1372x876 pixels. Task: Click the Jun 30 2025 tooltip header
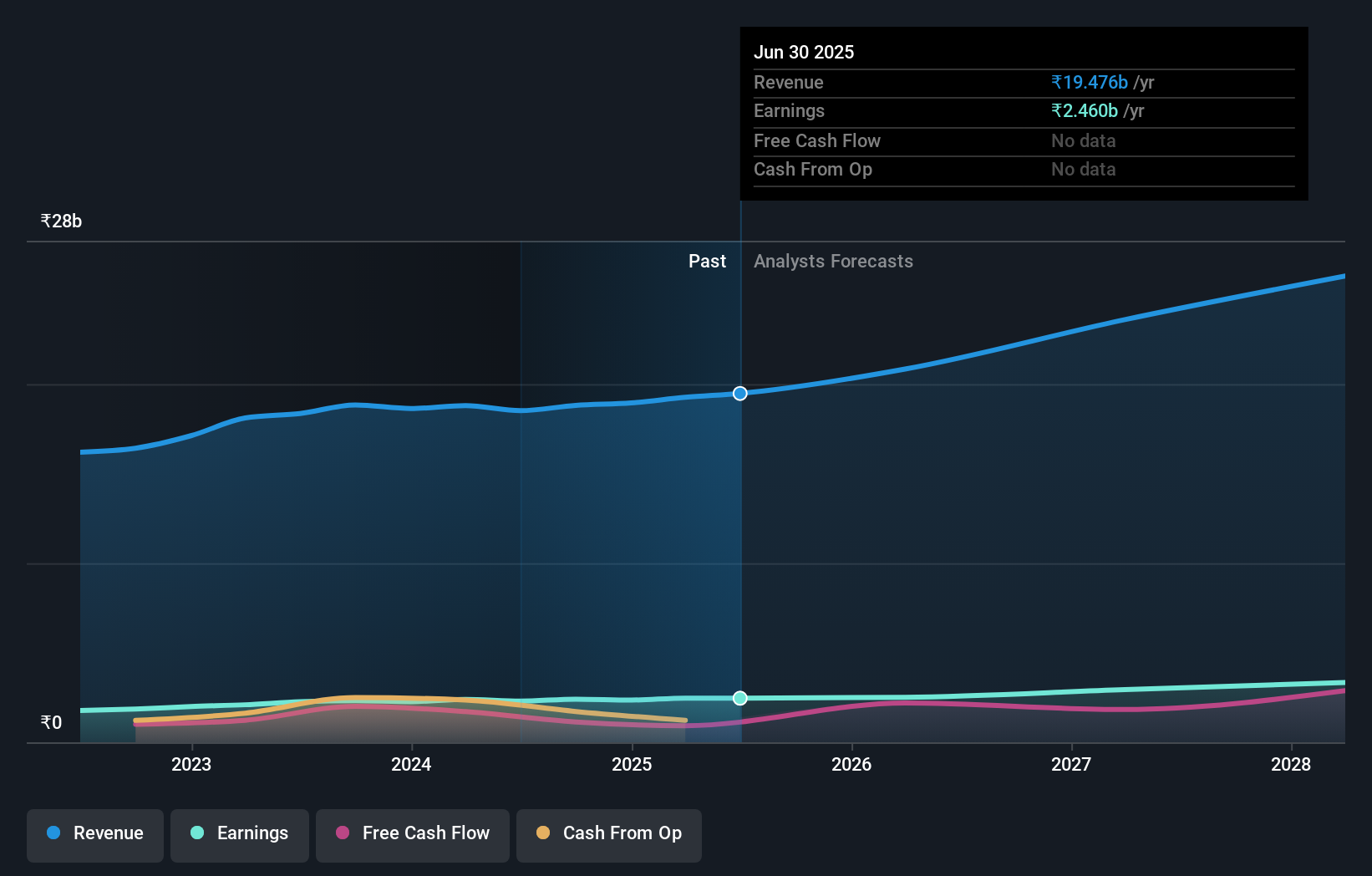tap(804, 52)
